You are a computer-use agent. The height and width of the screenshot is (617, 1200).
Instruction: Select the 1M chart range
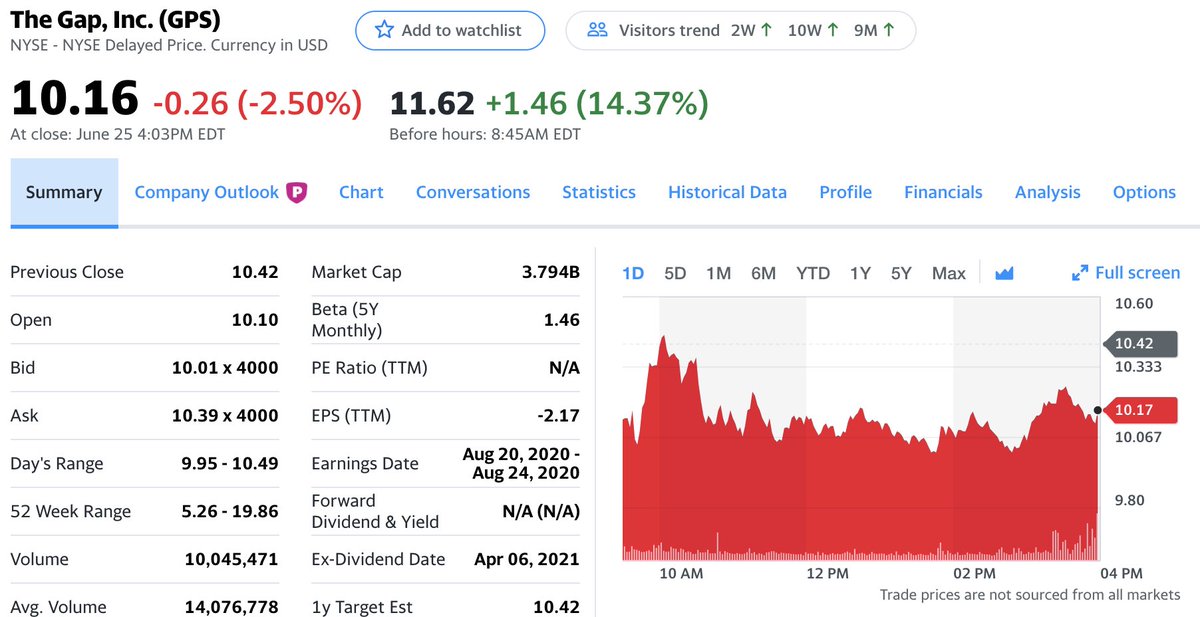click(x=718, y=273)
